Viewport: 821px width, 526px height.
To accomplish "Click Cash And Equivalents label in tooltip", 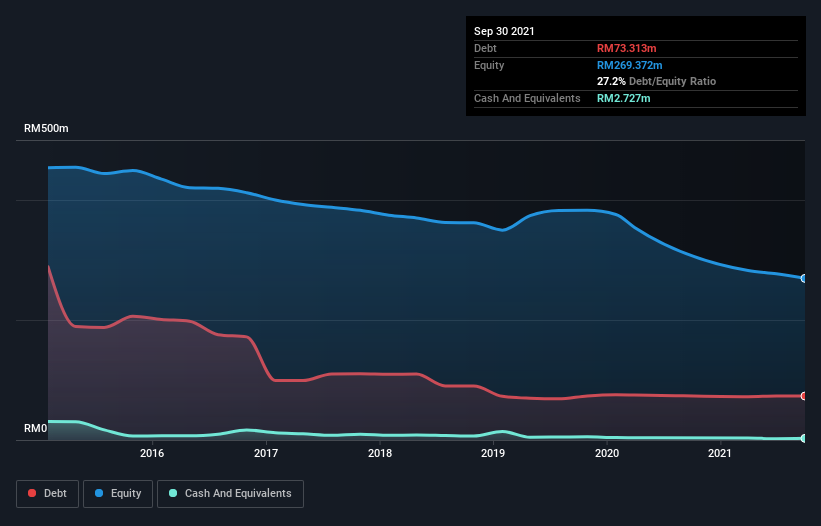I will [x=527, y=98].
